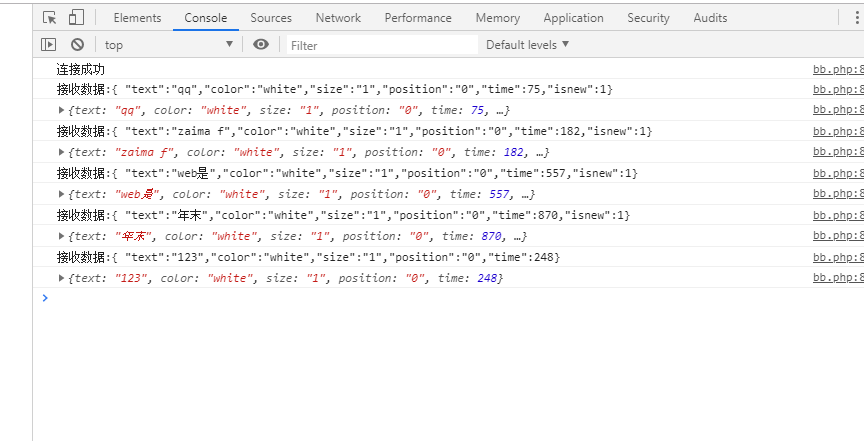Open the top context selector dropdown
The image size is (864, 441).
click(169, 45)
